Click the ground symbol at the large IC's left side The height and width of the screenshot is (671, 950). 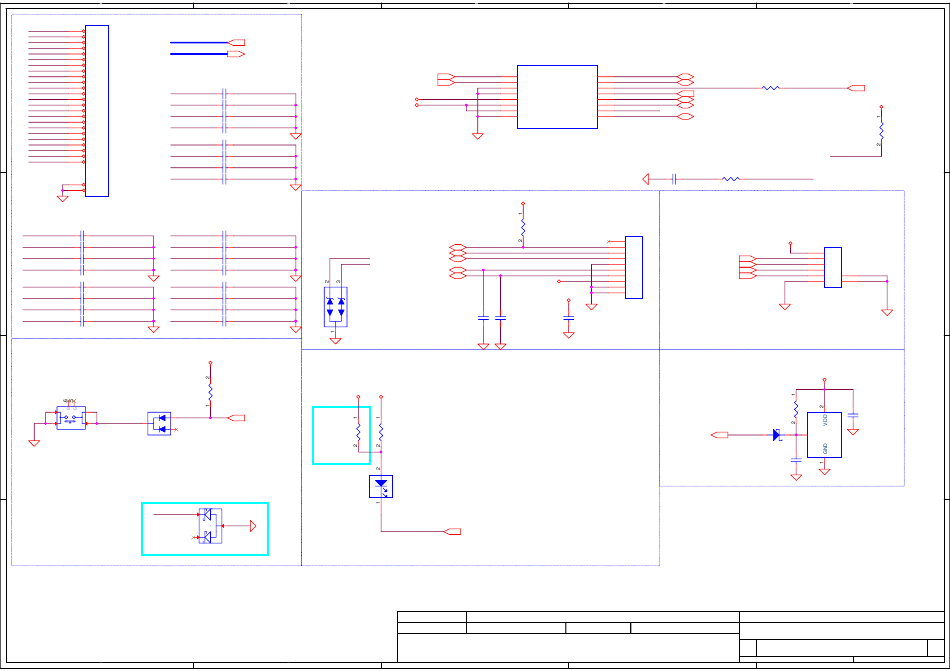coord(477,136)
